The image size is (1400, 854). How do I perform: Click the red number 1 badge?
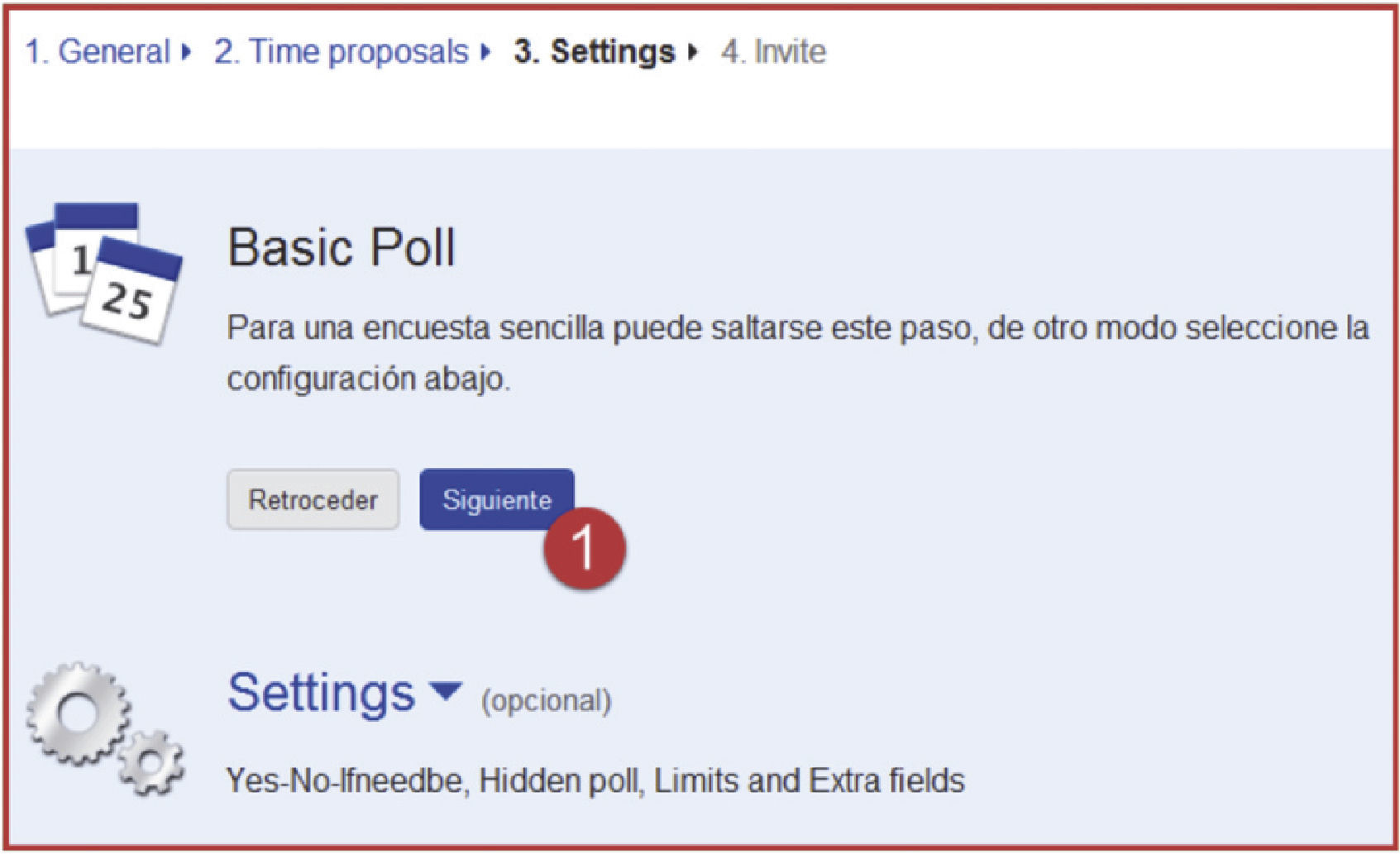coord(585,548)
